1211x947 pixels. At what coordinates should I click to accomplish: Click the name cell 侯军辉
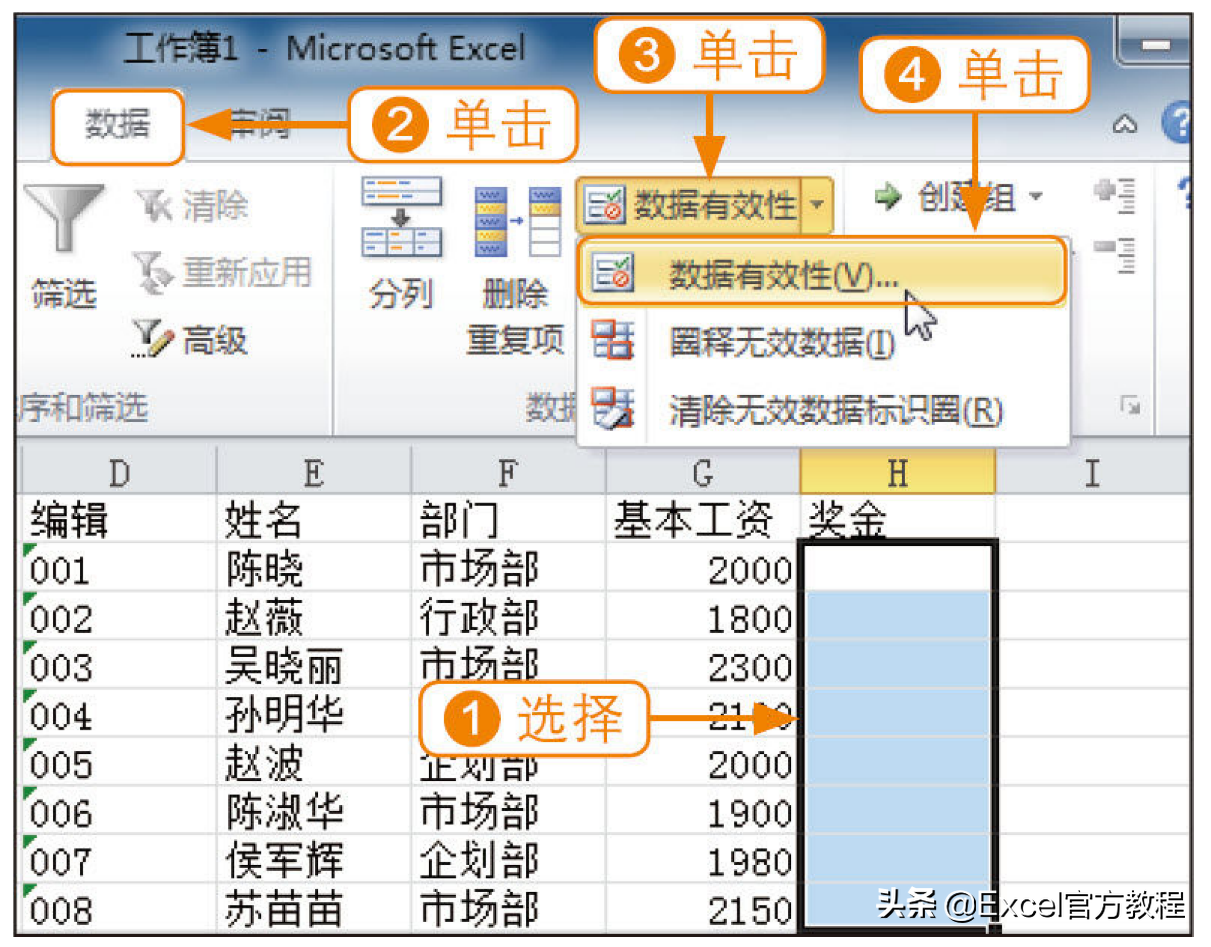tap(313, 860)
